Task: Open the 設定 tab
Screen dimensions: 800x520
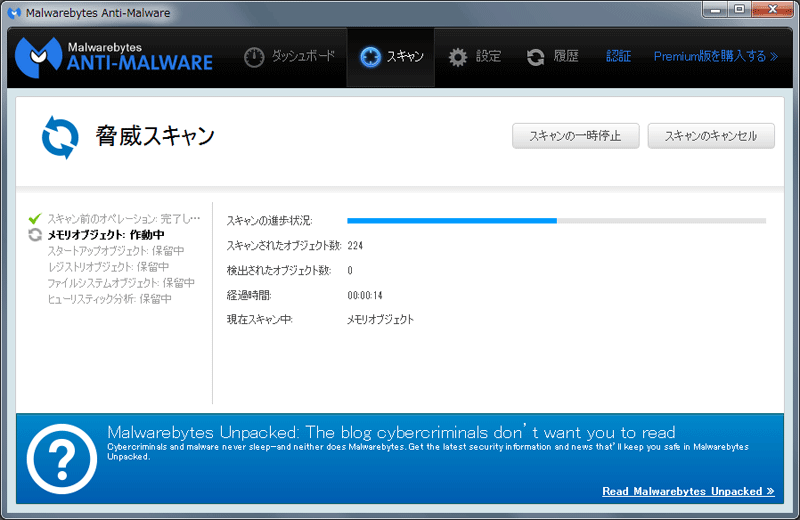Action: (474, 57)
